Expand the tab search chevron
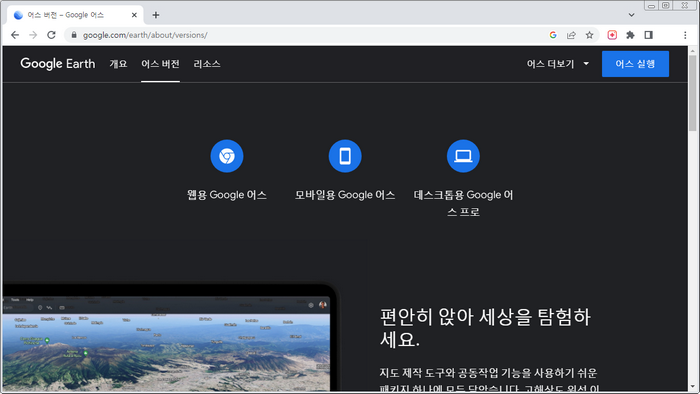Viewport: 700px width, 394px height. 631,15
